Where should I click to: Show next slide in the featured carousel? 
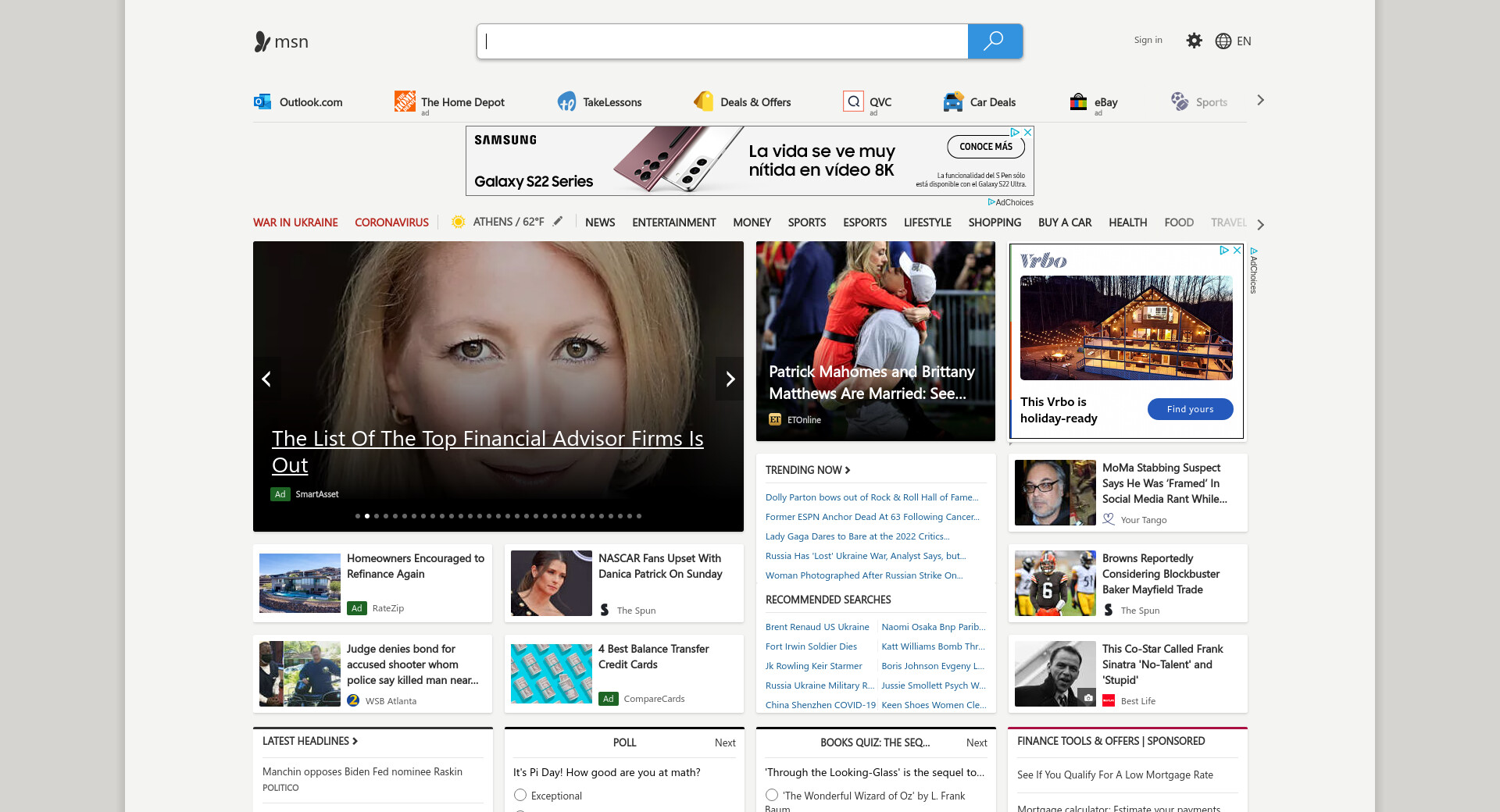(x=730, y=379)
